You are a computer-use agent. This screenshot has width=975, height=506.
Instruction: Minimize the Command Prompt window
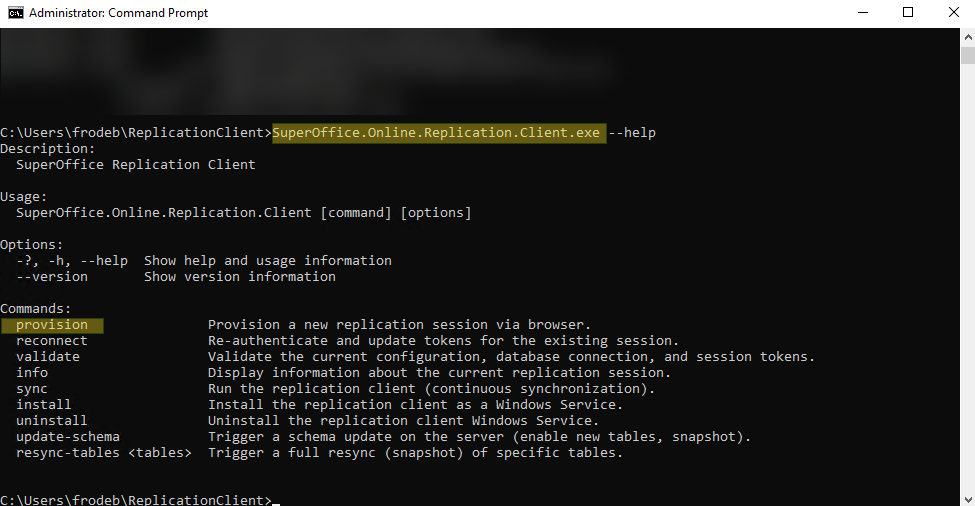863,13
